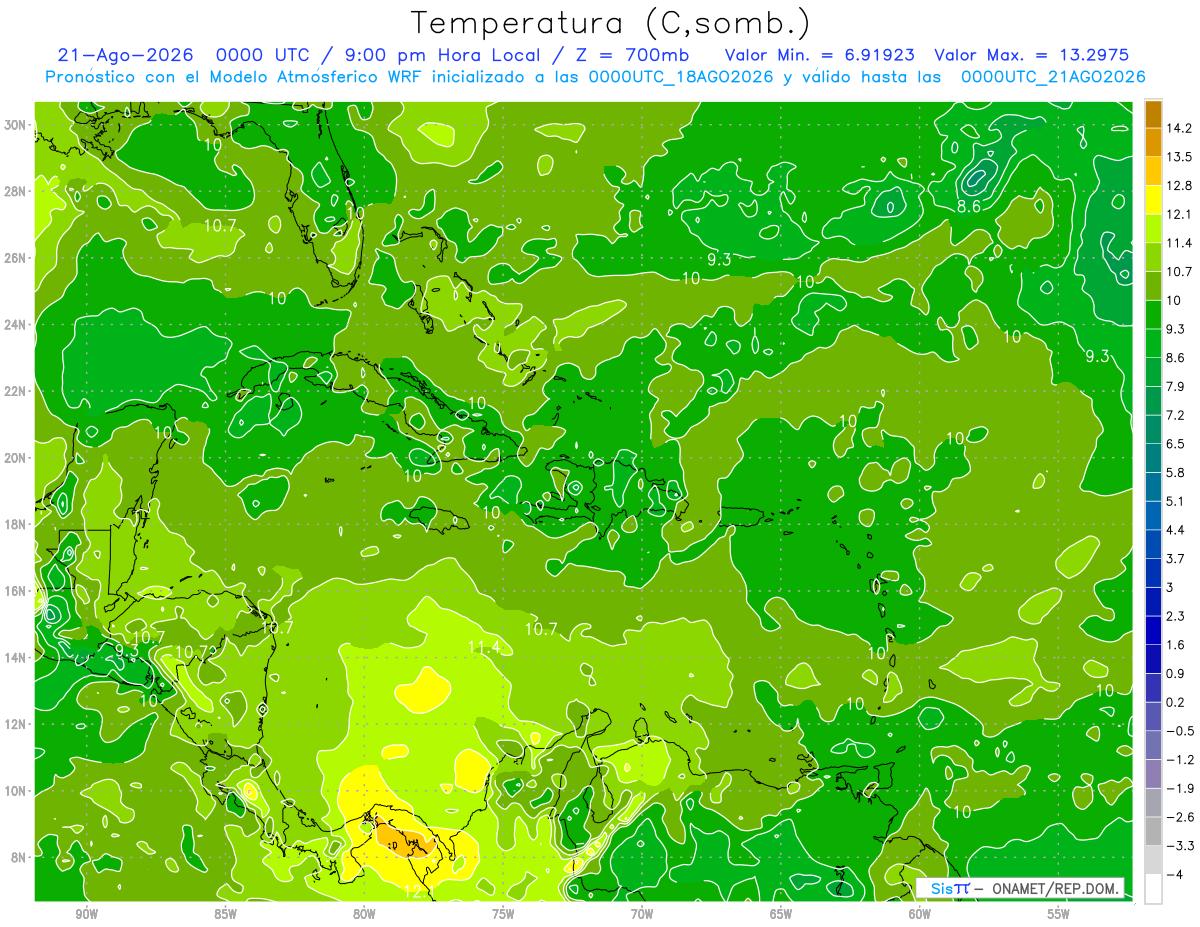Click the "0000UTC_18AGO2026" initialization time text
The width and height of the screenshot is (1200, 927).
pyautogui.click(x=681, y=77)
